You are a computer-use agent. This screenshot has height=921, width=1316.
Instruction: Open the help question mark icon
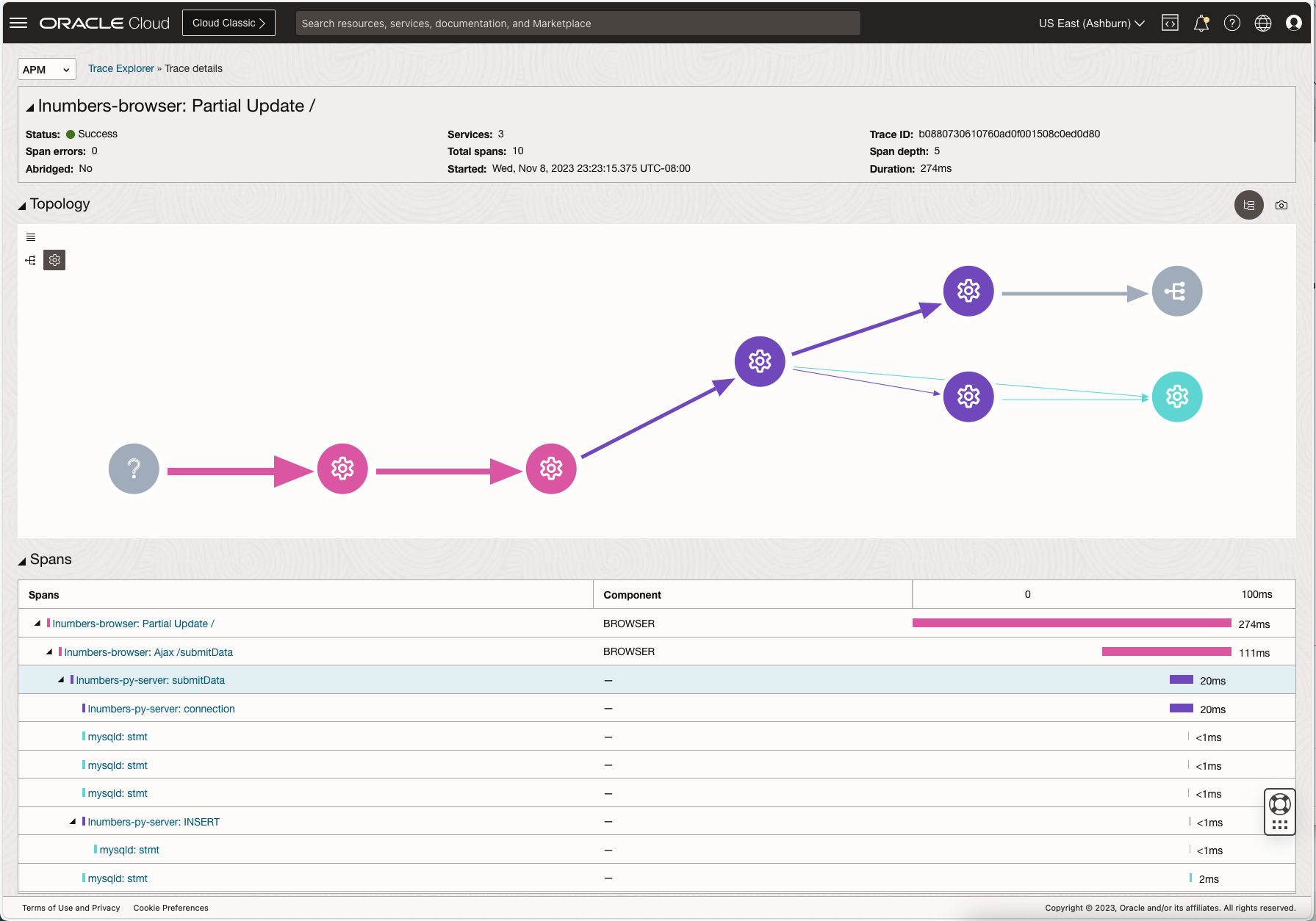point(1232,23)
